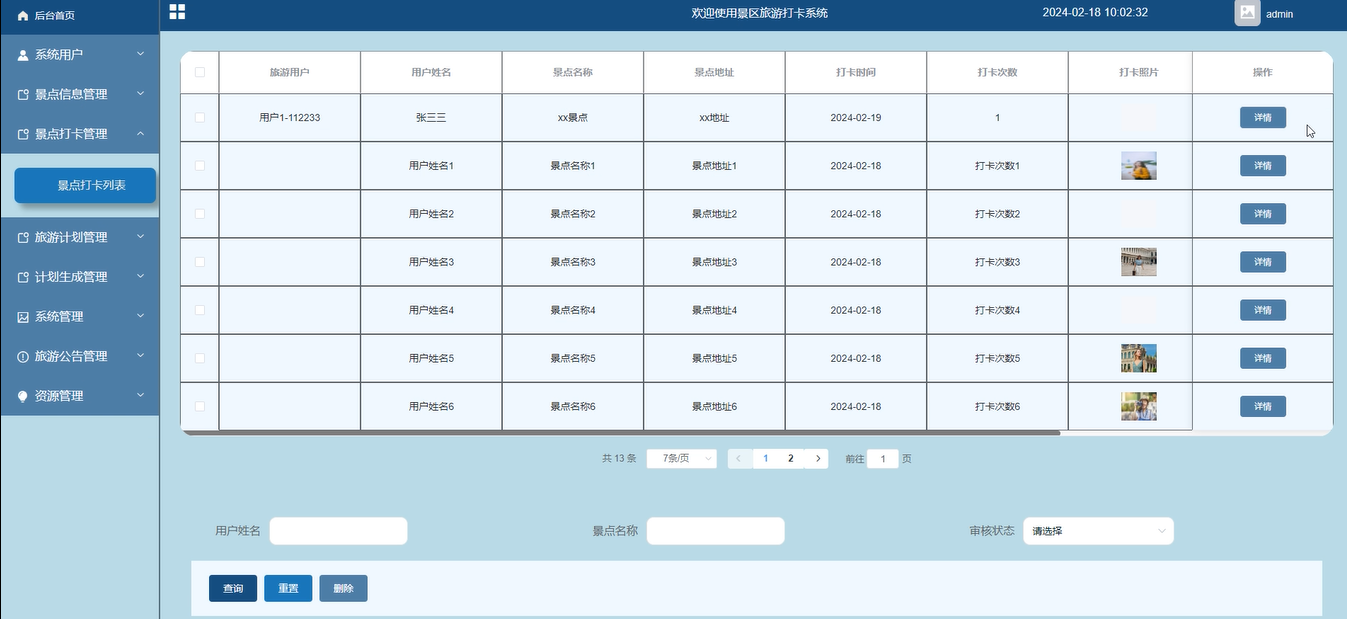Check the row for 用户姓名5
The image size is (1347, 619).
point(200,358)
